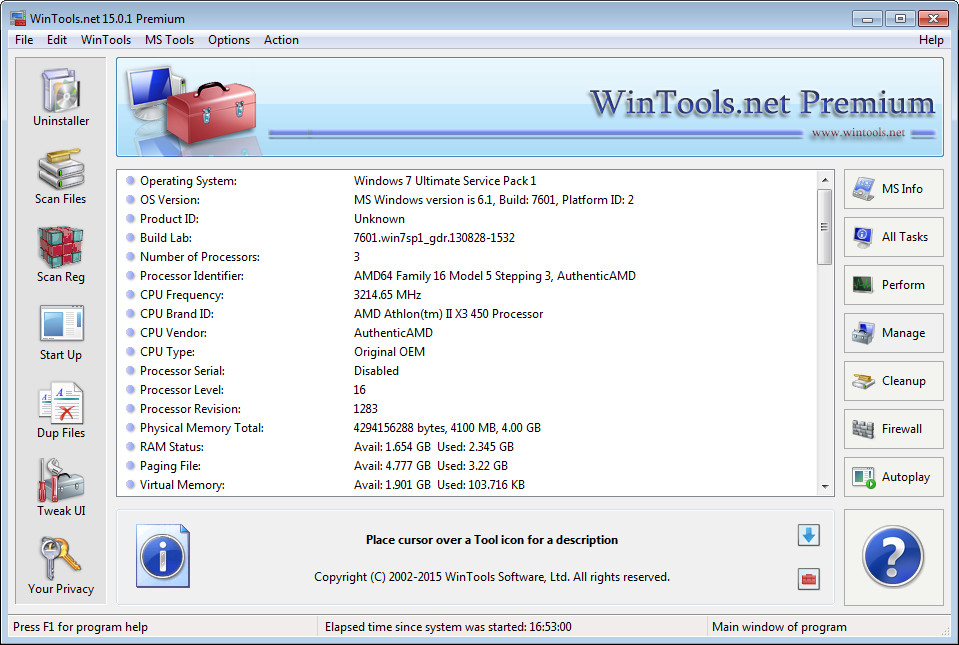Select the OS Version row label

169,200
